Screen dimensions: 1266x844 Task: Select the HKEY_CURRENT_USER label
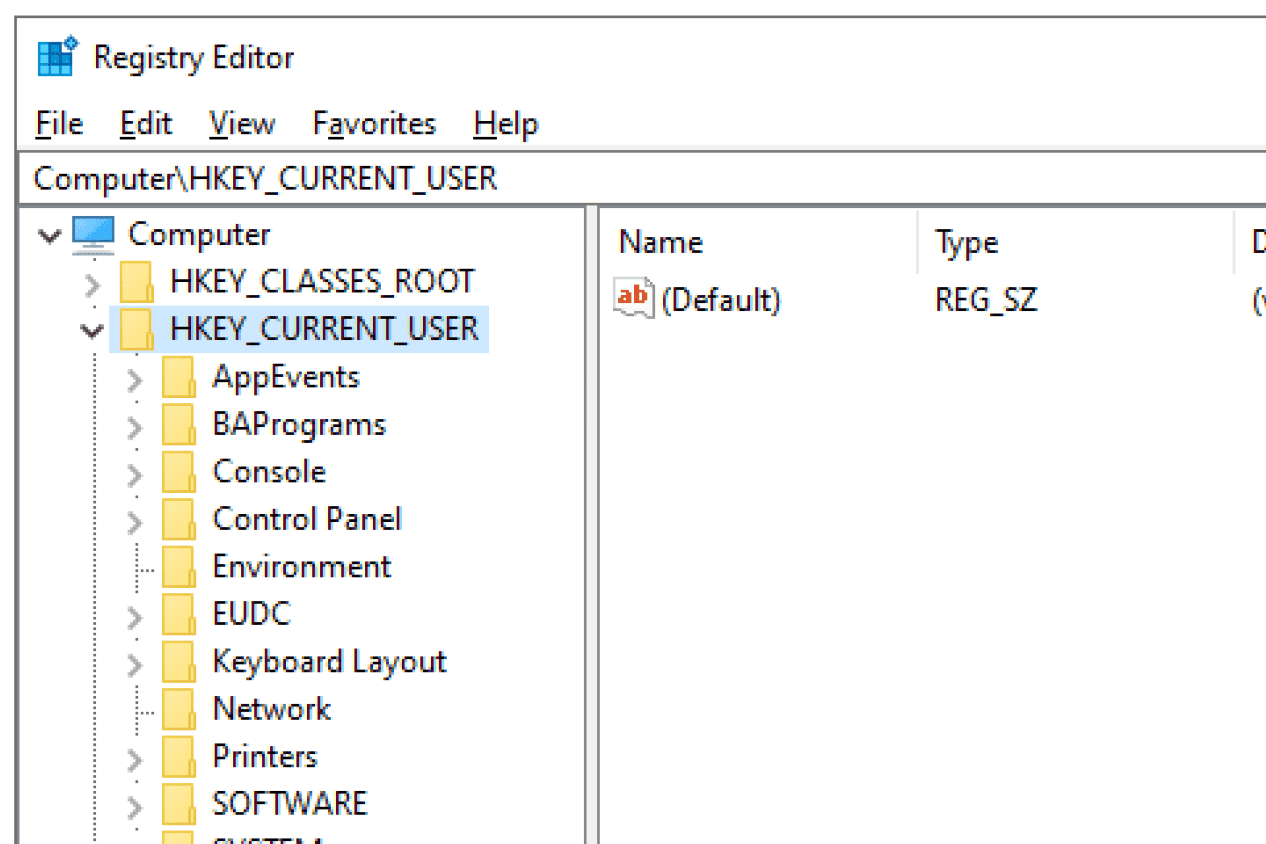324,329
